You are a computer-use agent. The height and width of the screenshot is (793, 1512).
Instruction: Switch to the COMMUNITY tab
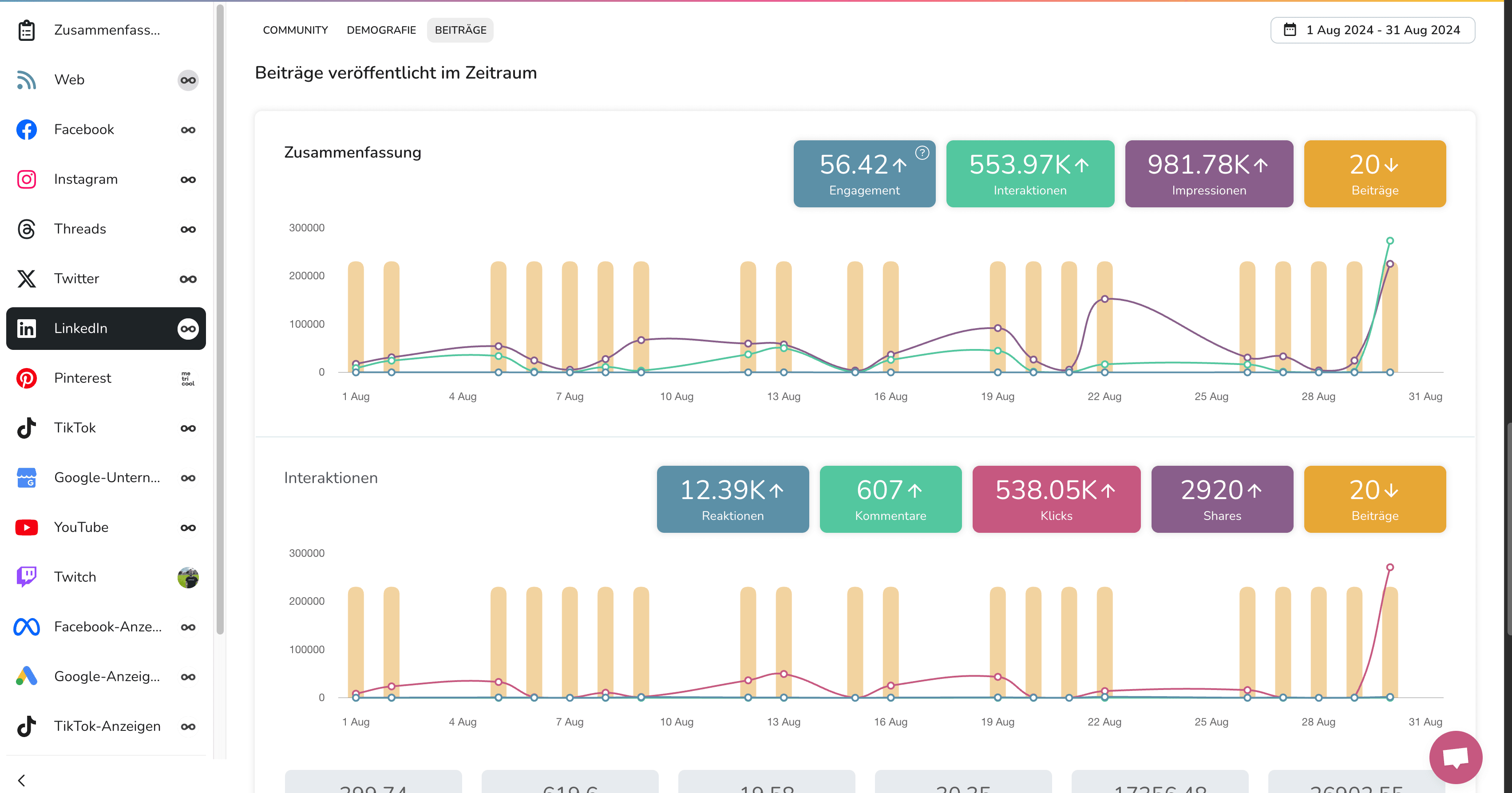pyautogui.click(x=295, y=30)
